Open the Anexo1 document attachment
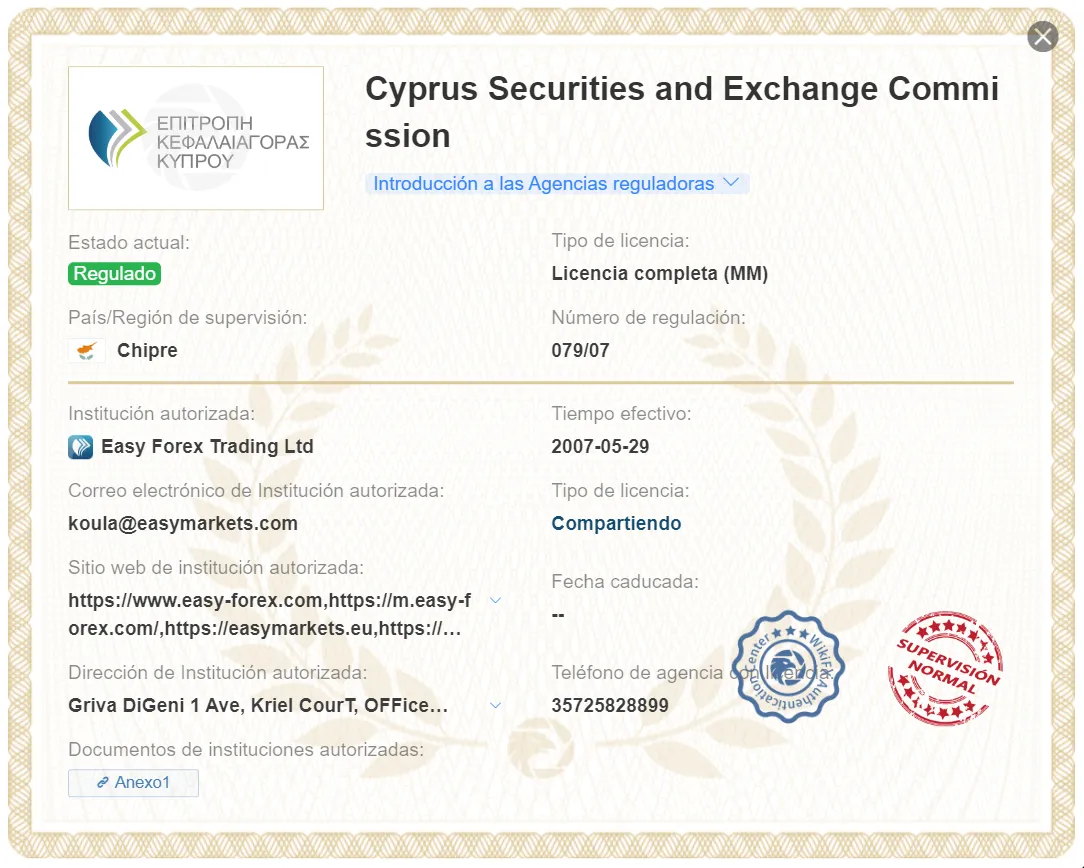Screen dimensions: 1084x868 point(133,782)
